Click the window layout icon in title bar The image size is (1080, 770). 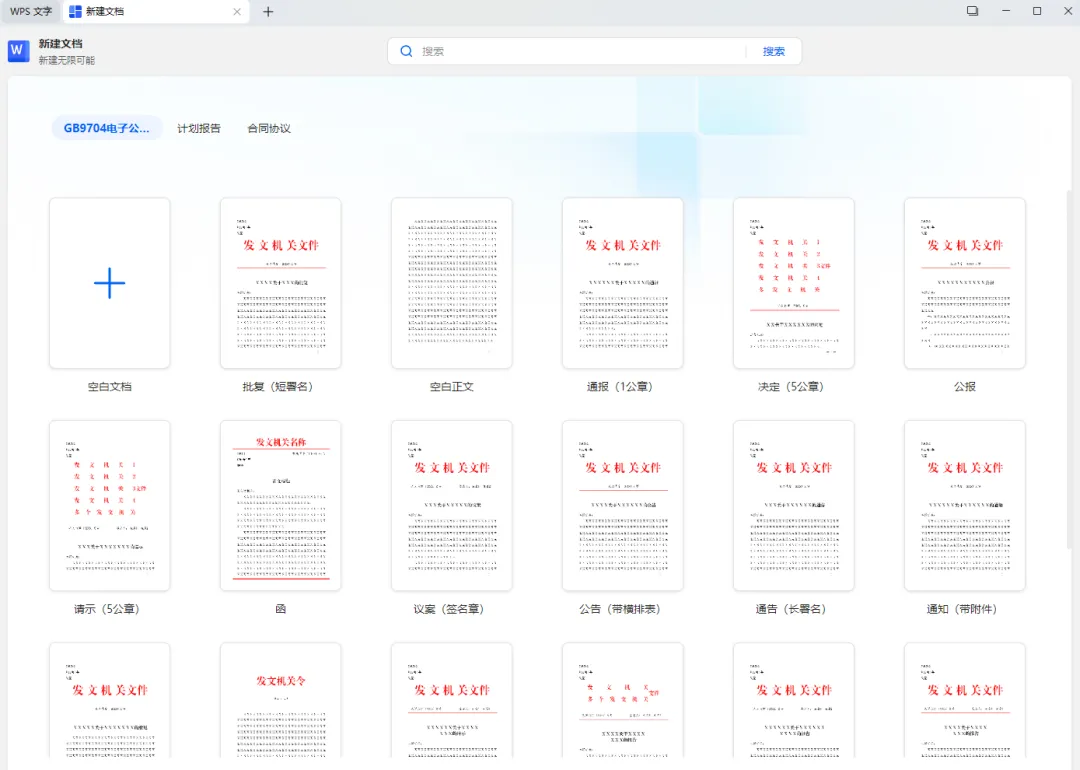[x=972, y=11]
